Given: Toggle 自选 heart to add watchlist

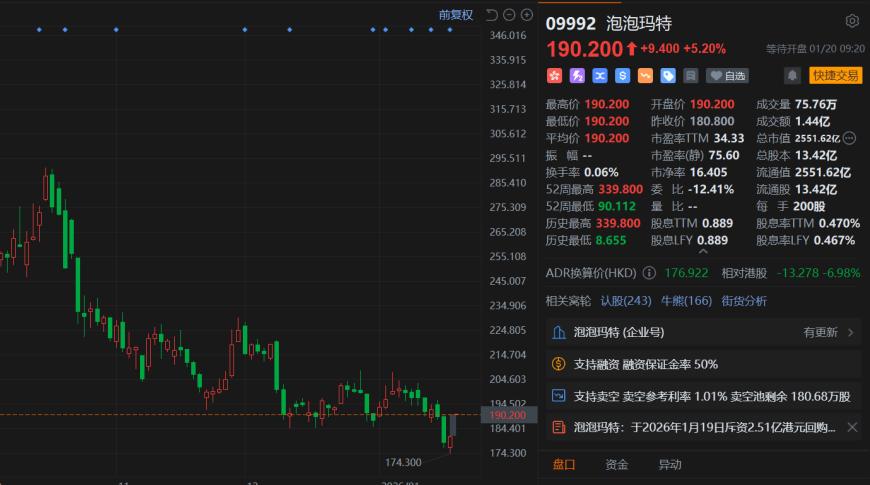Looking at the screenshot, I should (x=727, y=75).
